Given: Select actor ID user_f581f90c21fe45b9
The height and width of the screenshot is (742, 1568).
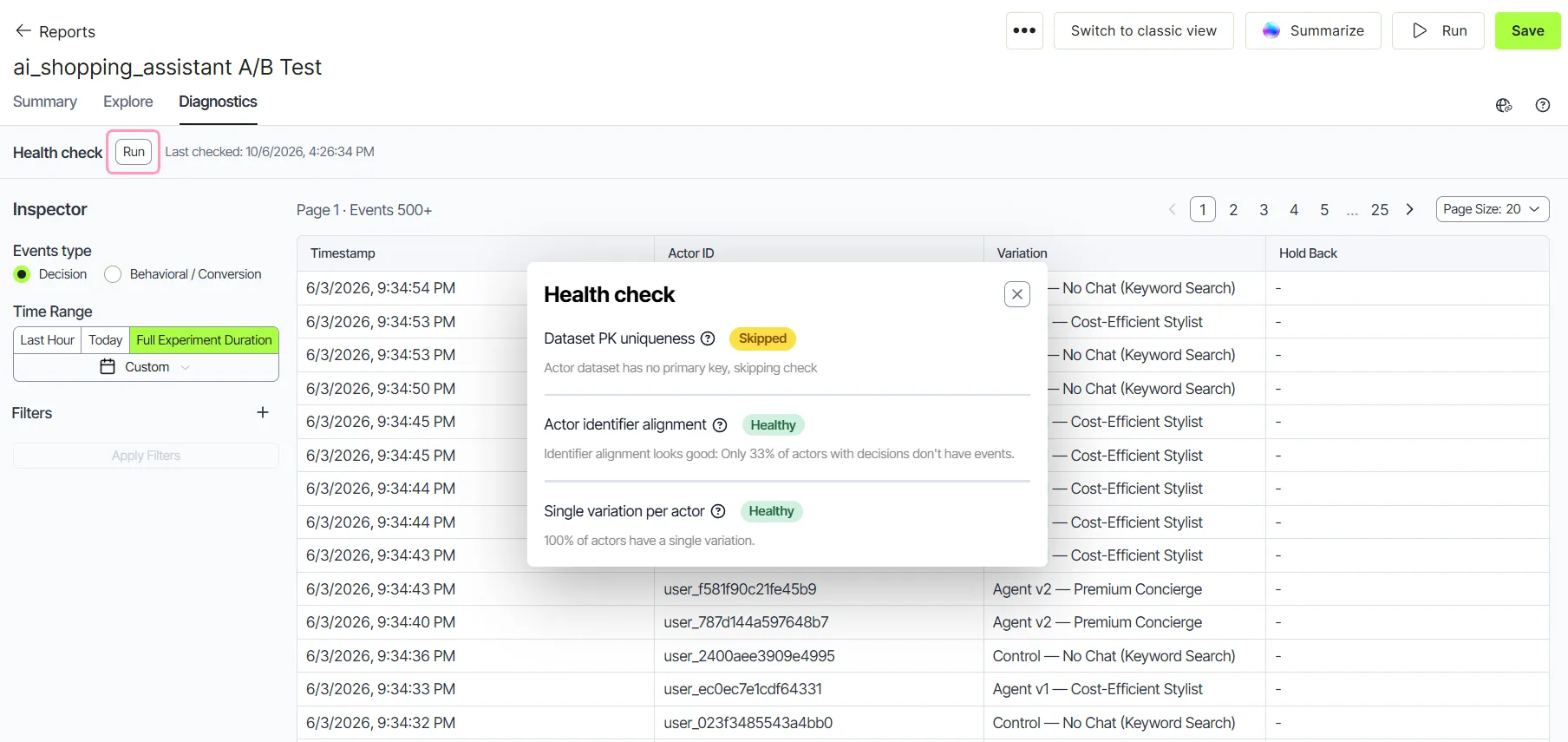Looking at the screenshot, I should point(740,589).
